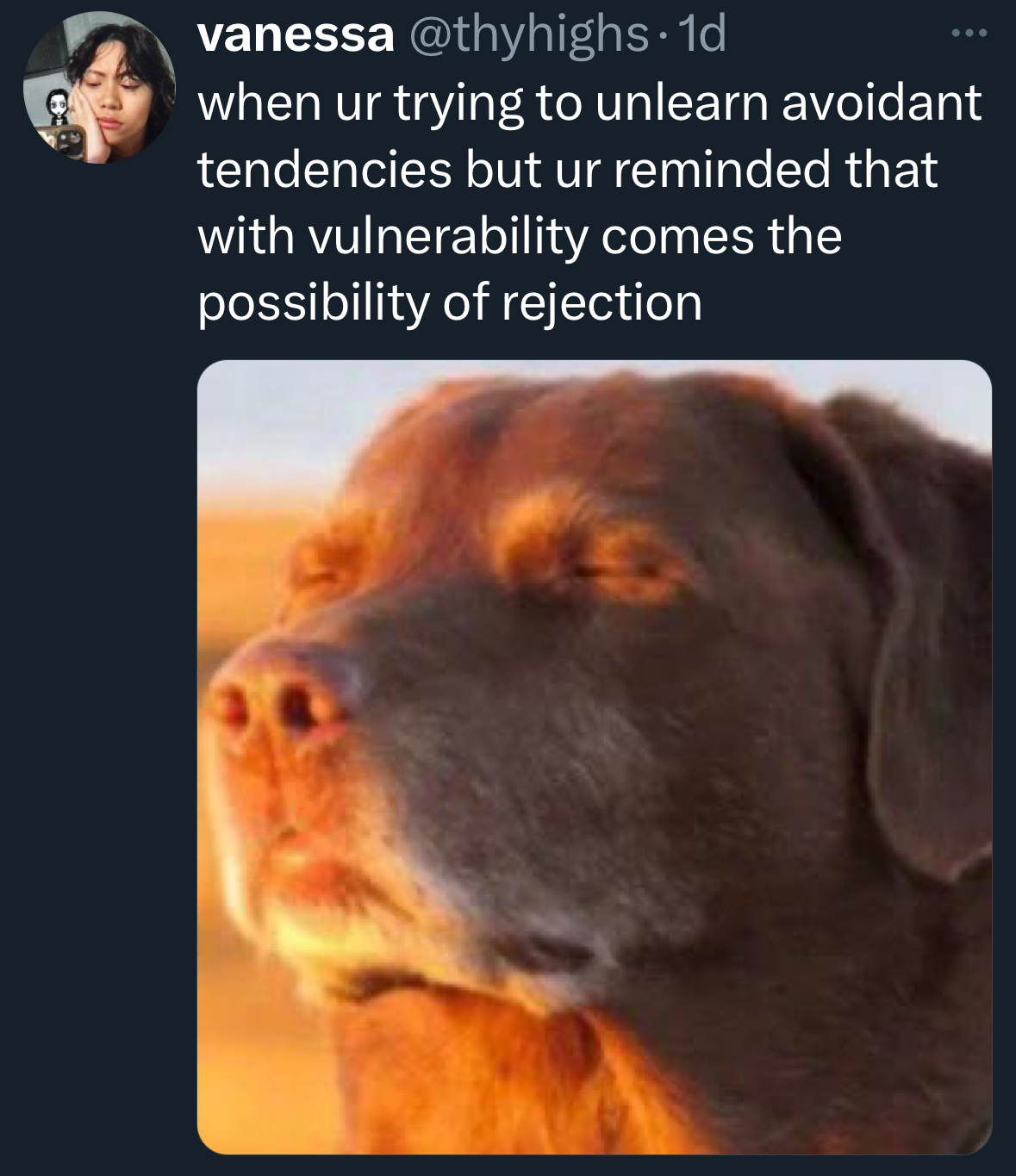Click the display name "vanessa"
The height and width of the screenshot is (1176, 1016).
[x=296, y=35]
